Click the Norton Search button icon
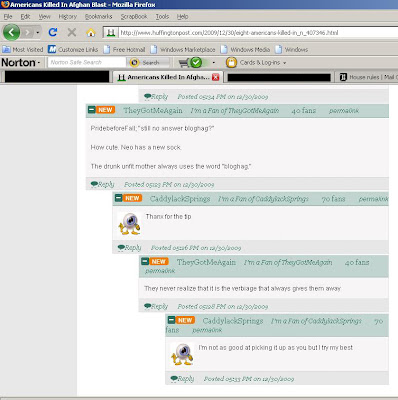 pyautogui.click(x=134, y=62)
